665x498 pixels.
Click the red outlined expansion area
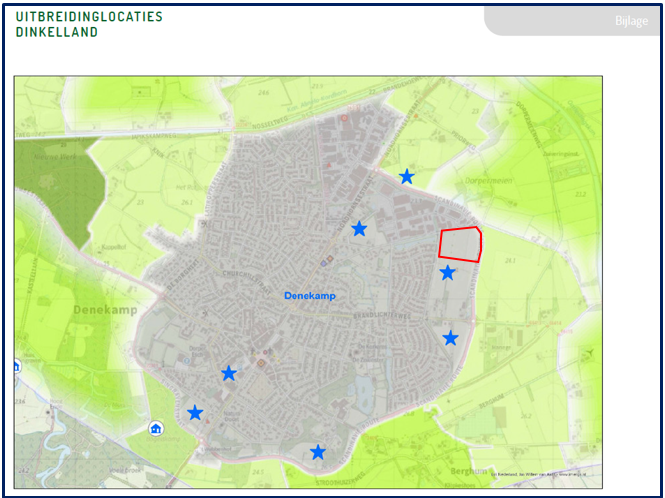[460, 245]
